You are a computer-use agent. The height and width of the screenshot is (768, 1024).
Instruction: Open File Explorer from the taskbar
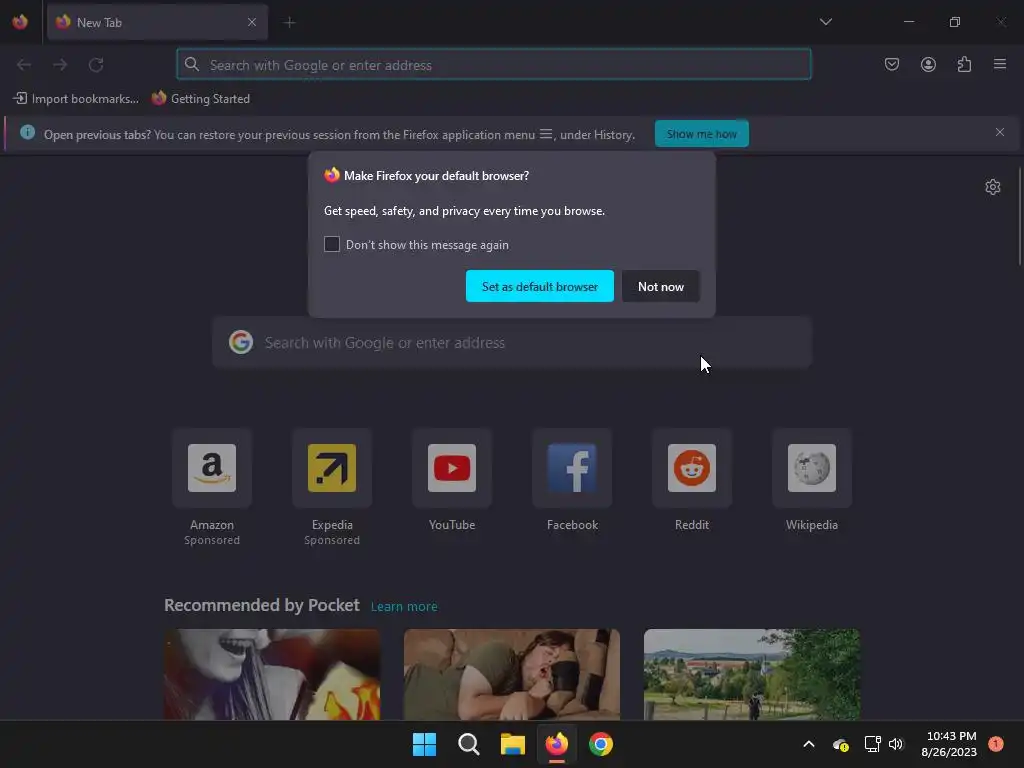(x=513, y=744)
